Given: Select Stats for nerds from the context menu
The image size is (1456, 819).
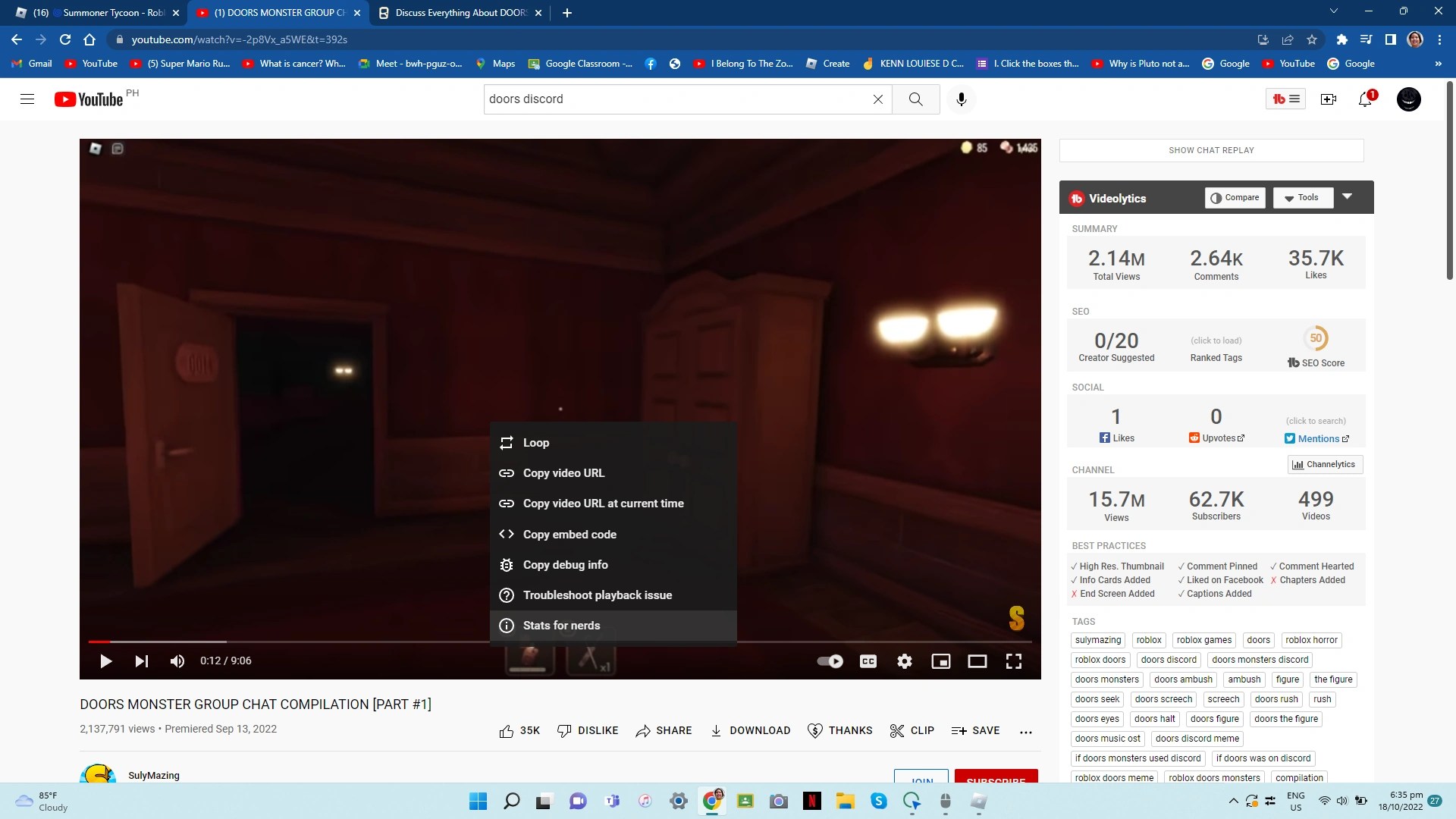Looking at the screenshot, I should 561,625.
